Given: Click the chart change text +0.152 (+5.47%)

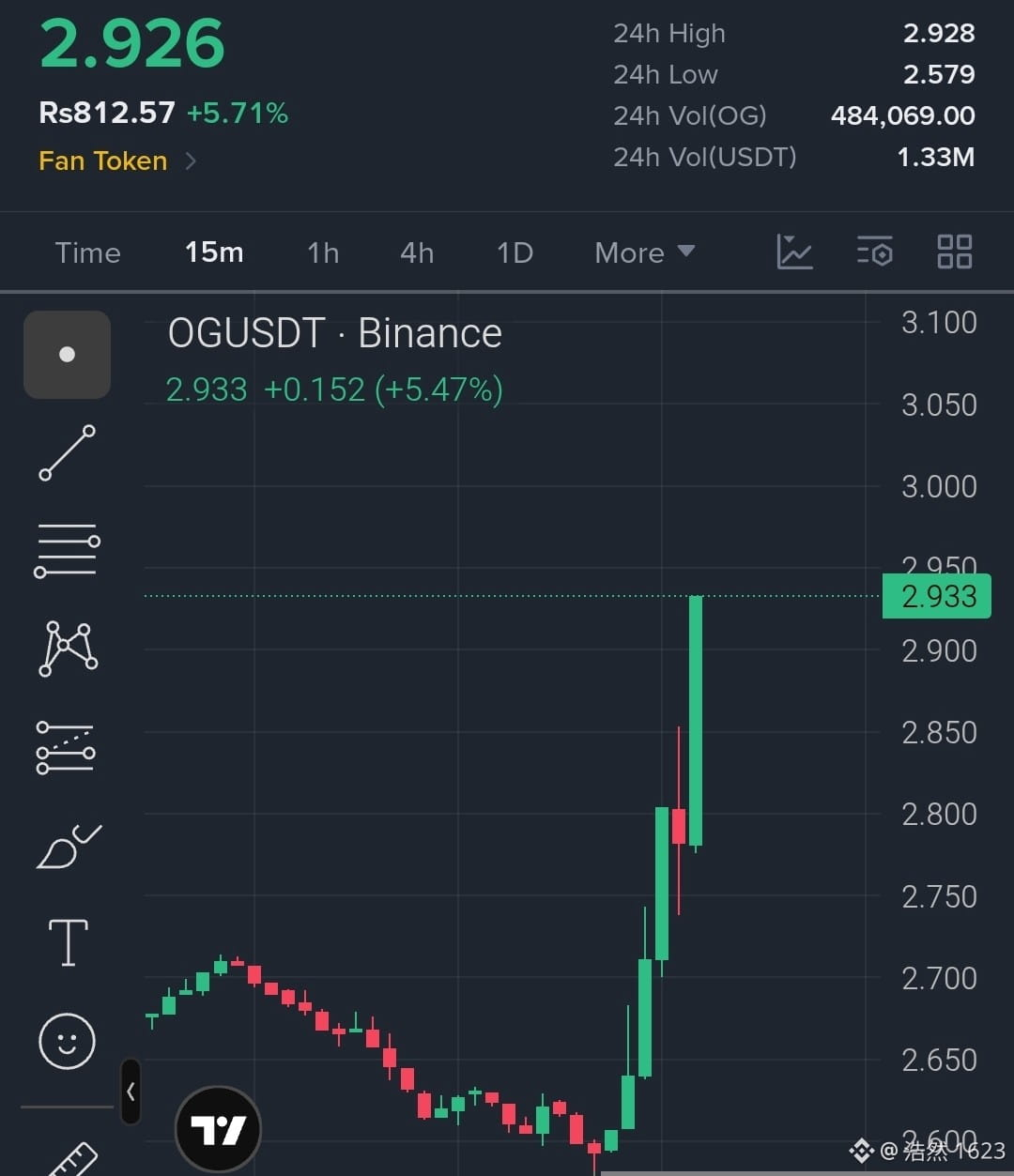Looking at the screenshot, I should 383,389.
